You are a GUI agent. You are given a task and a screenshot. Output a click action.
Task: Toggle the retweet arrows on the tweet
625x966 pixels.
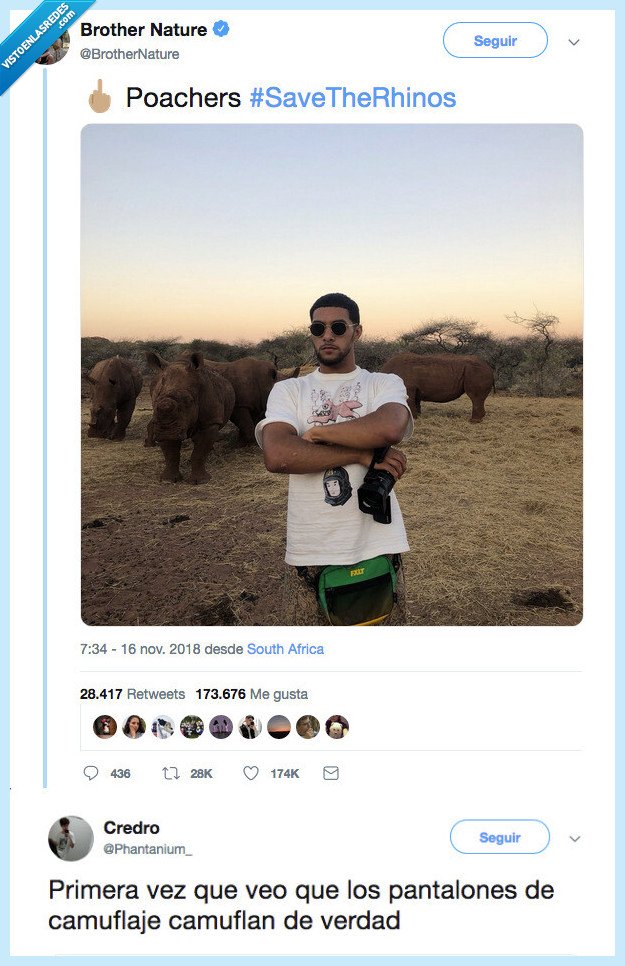point(169,772)
